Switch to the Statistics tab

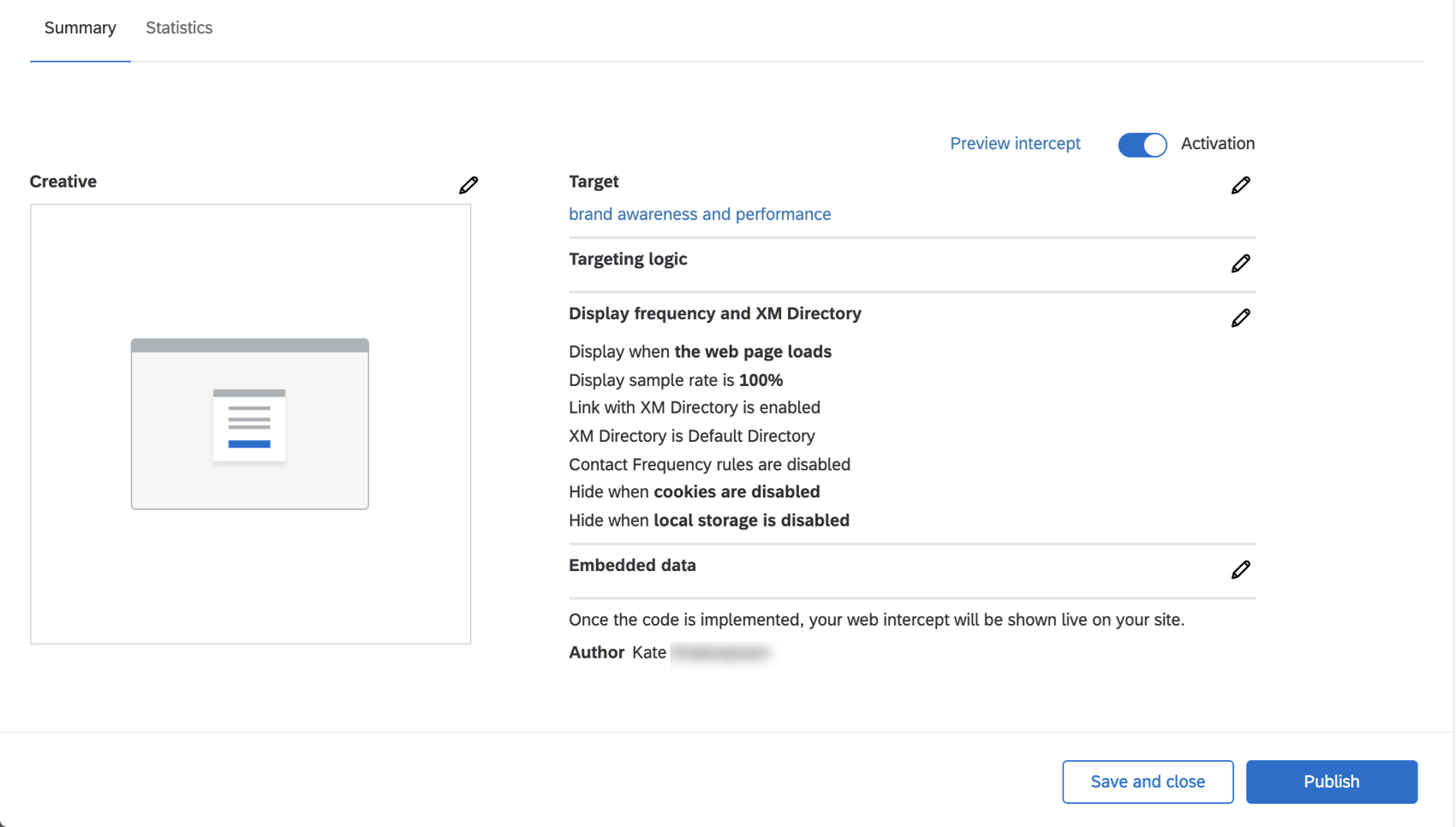coord(178,27)
